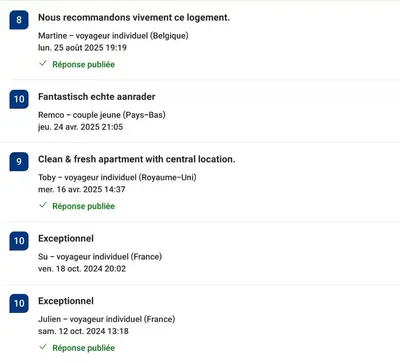
Task: Click the checkmark icon under Toby's review
Action: tap(43, 205)
